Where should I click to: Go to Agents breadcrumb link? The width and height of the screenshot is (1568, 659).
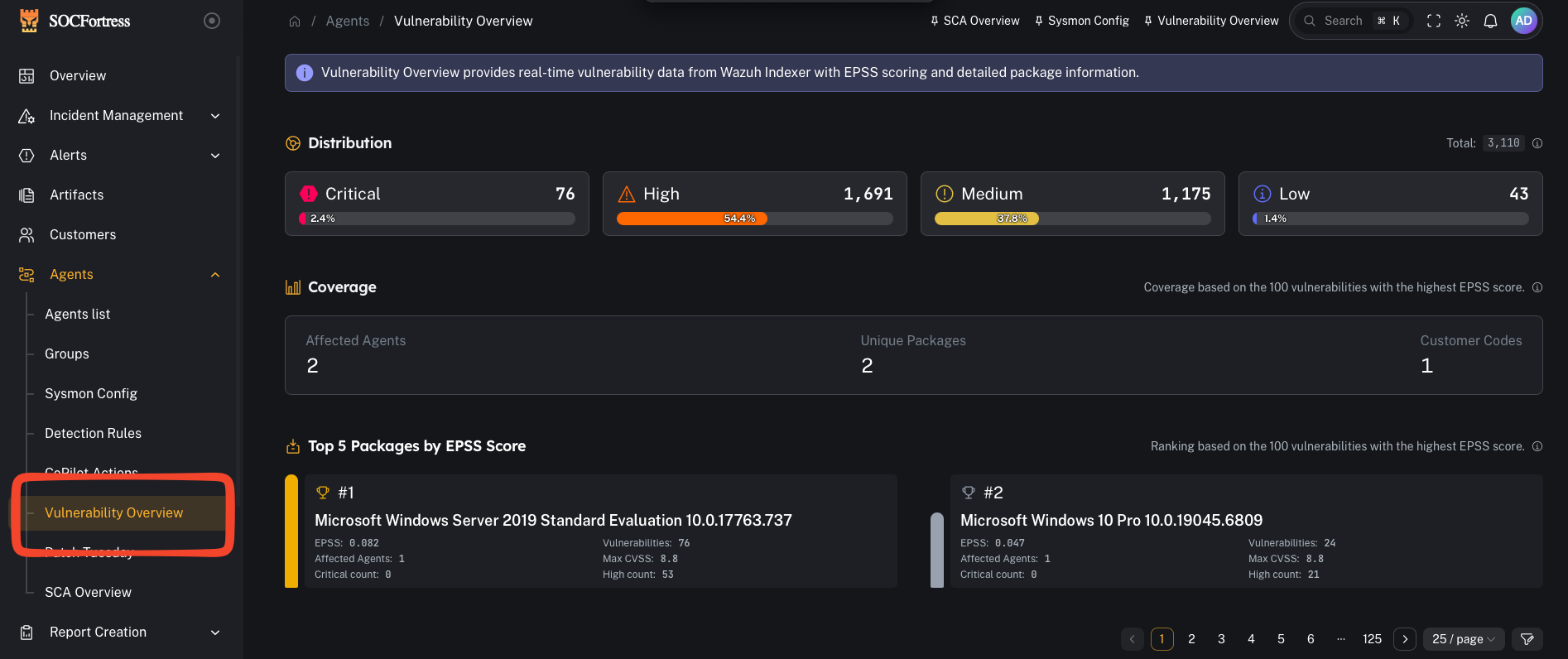click(348, 21)
